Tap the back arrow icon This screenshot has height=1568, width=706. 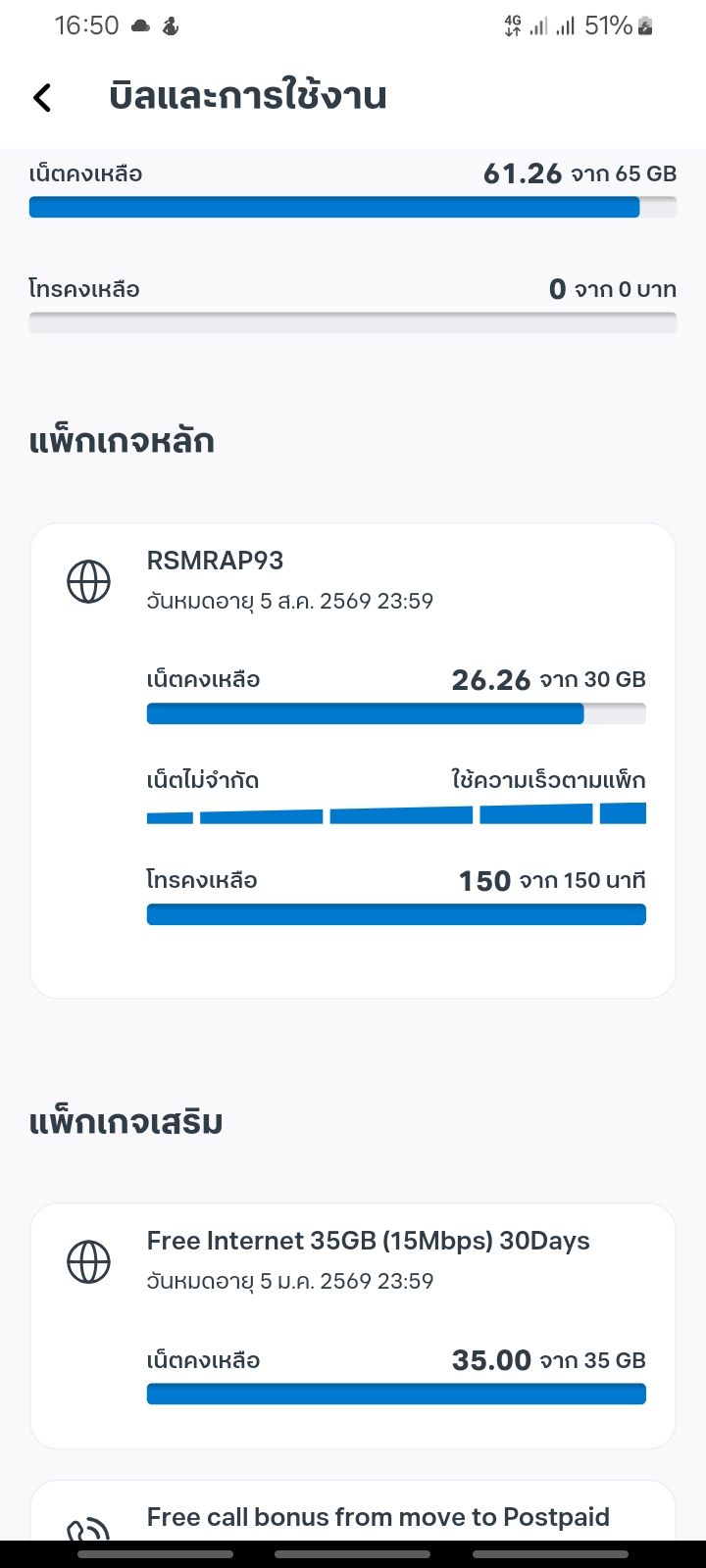pyautogui.click(x=42, y=97)
